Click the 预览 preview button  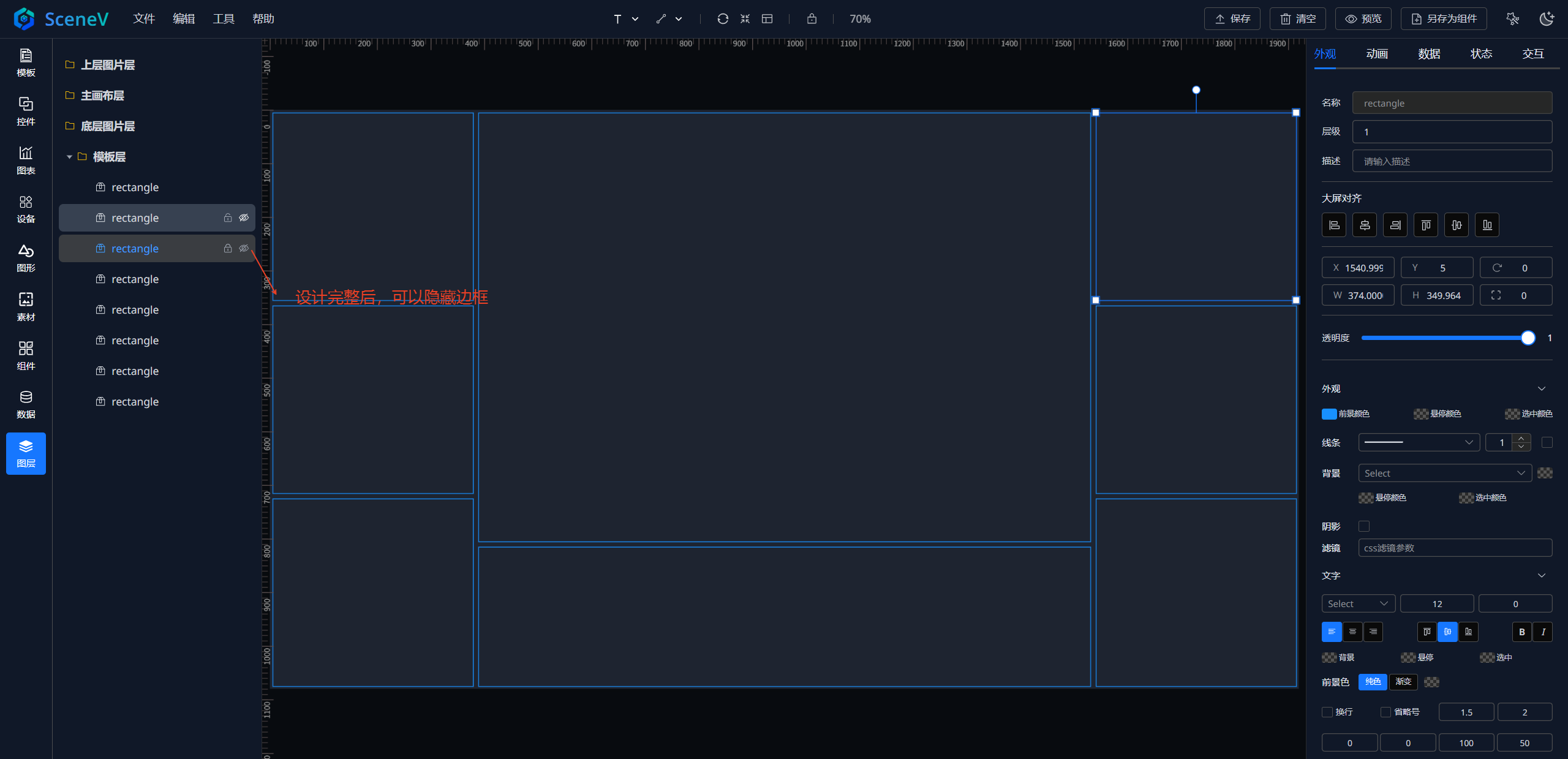point(1363,19)
